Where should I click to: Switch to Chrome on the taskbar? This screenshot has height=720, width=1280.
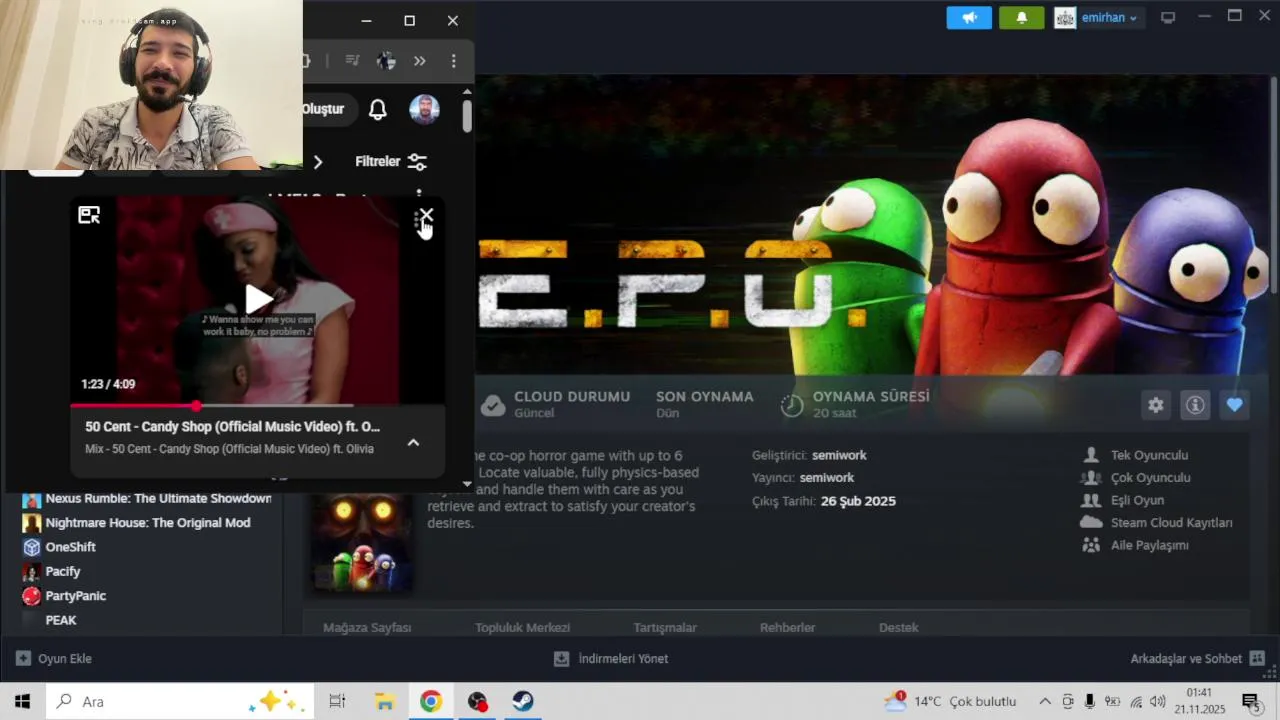coord(431,701)
